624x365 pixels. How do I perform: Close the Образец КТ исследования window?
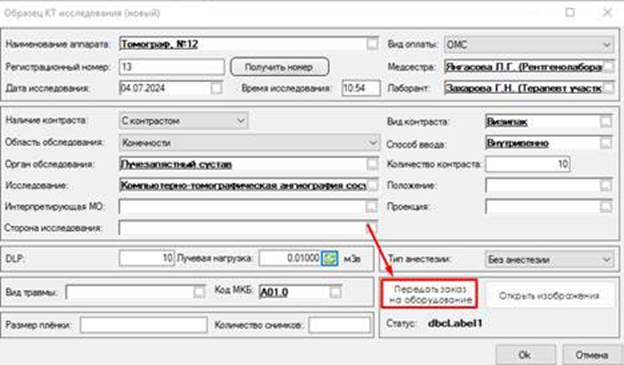(607, 12)
